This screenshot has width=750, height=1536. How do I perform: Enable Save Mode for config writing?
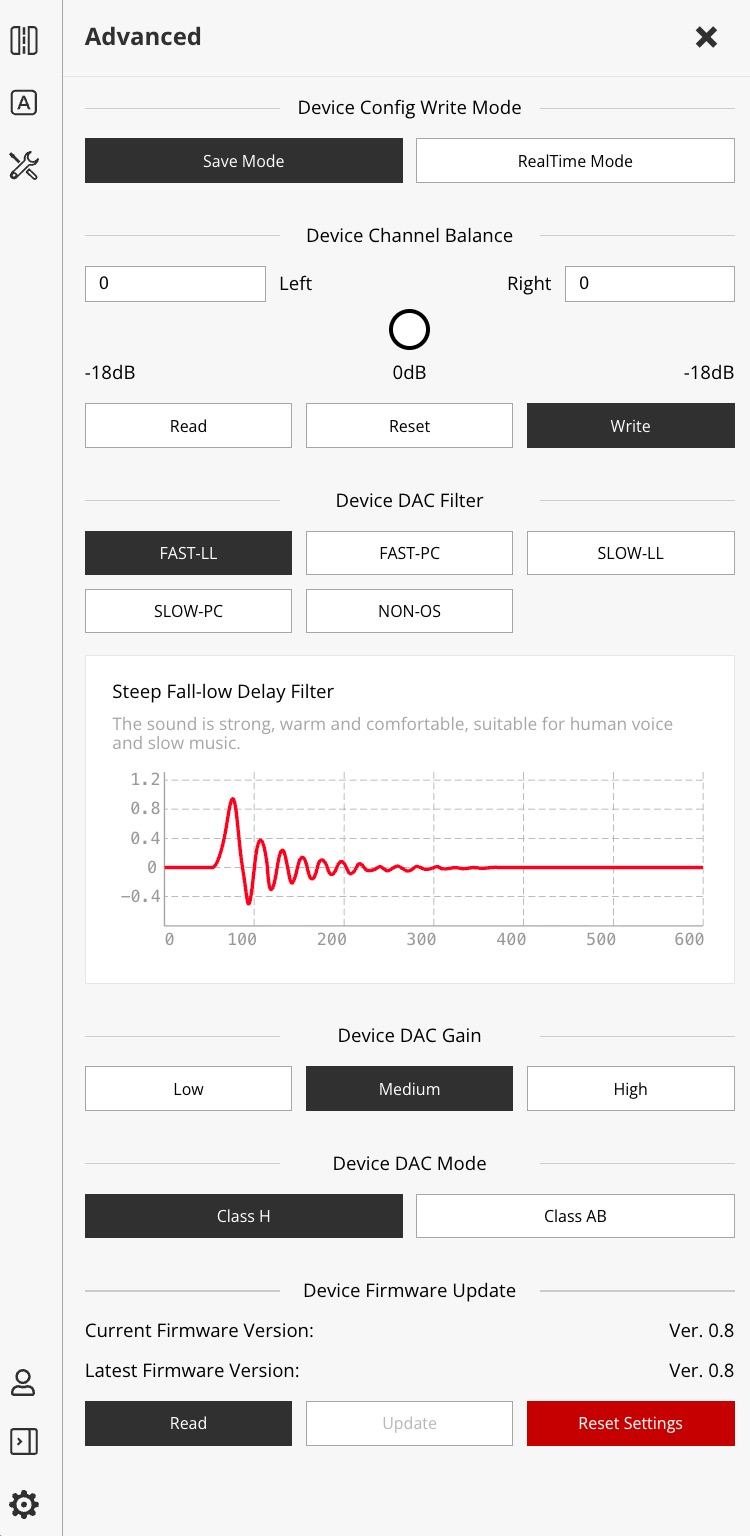click(x=243, y=161)
